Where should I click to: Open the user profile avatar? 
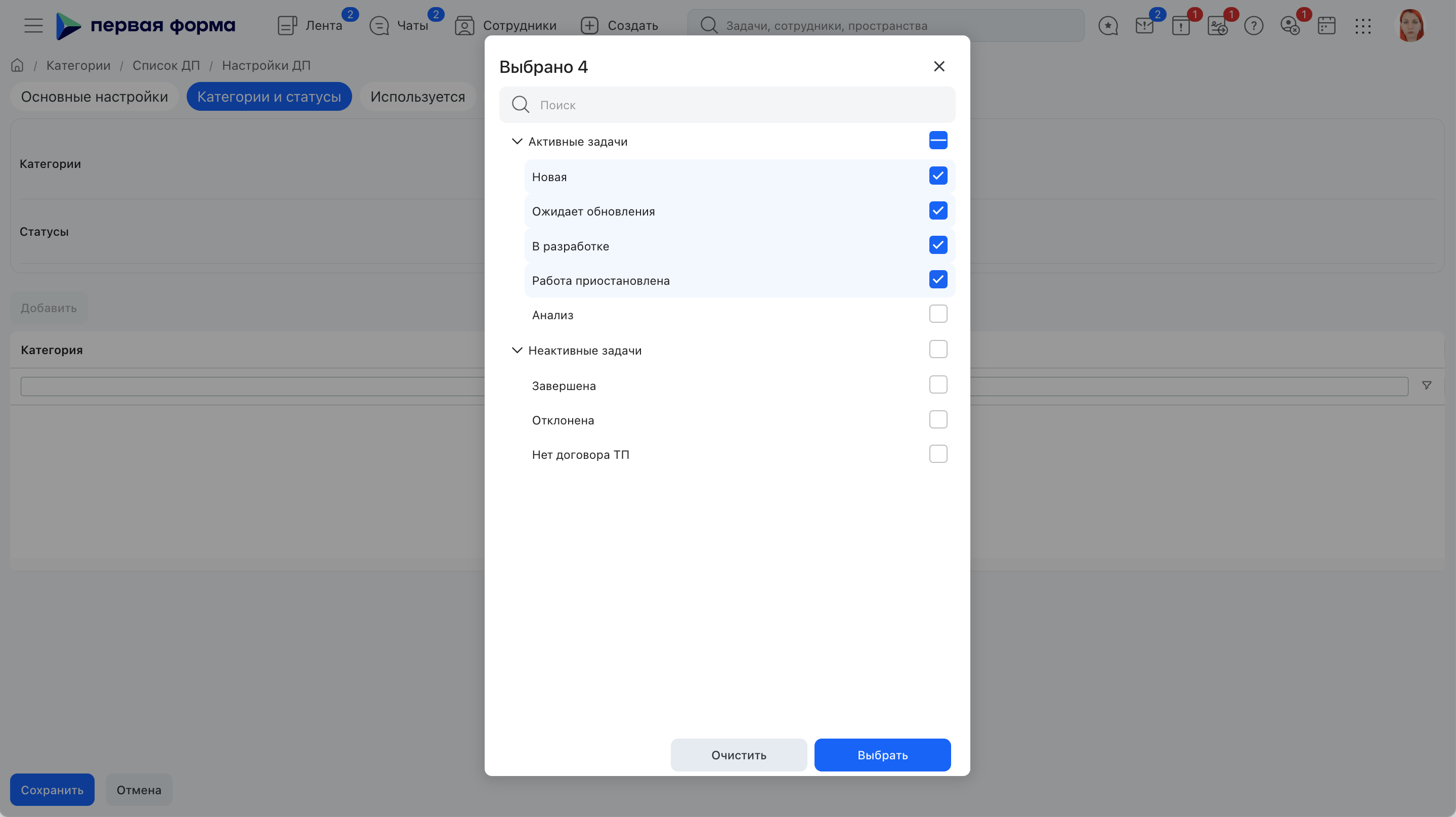point(1411,25)
